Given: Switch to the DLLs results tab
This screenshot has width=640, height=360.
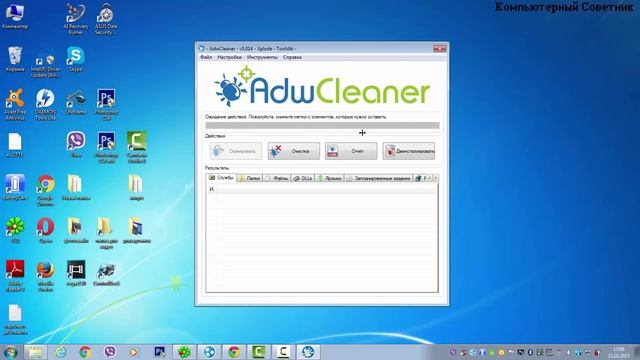Looking at the screenshot, I should (303, 178).
